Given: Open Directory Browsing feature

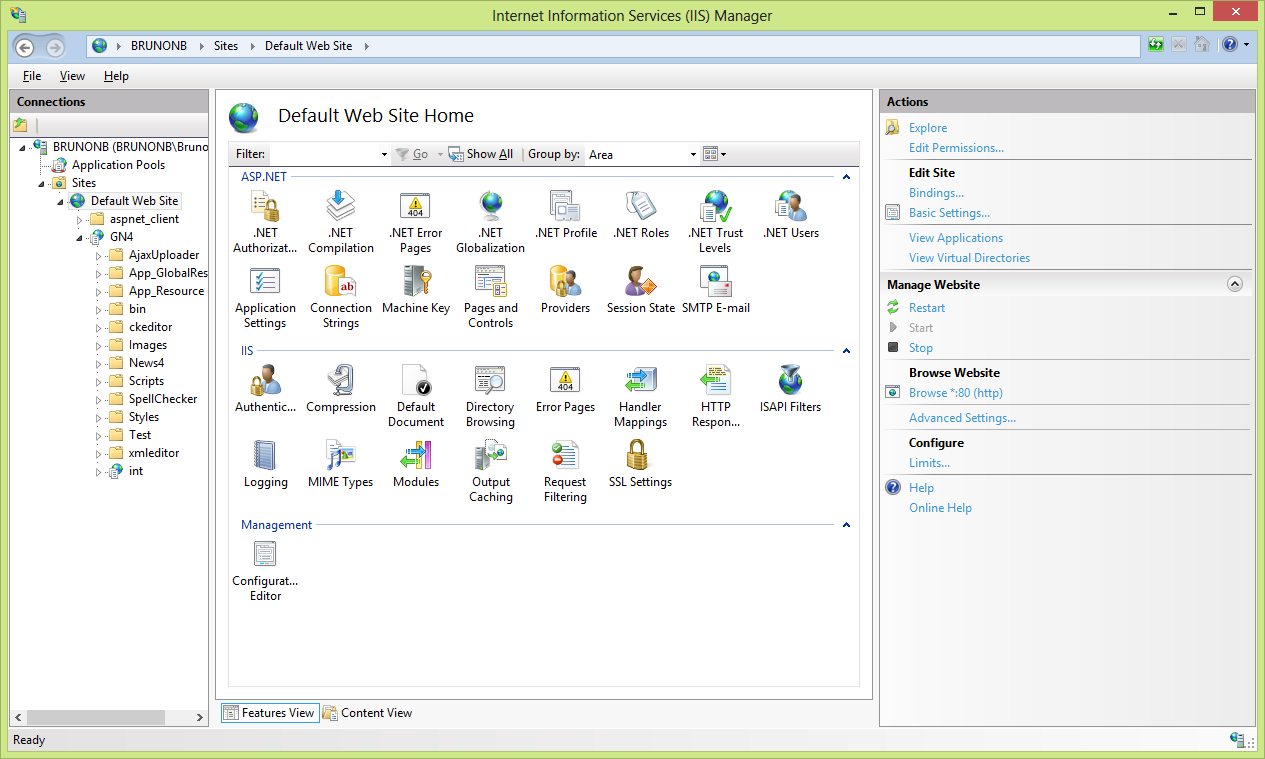Looking at the screenshot, I should pyautogui.click(x=491, y=396).
